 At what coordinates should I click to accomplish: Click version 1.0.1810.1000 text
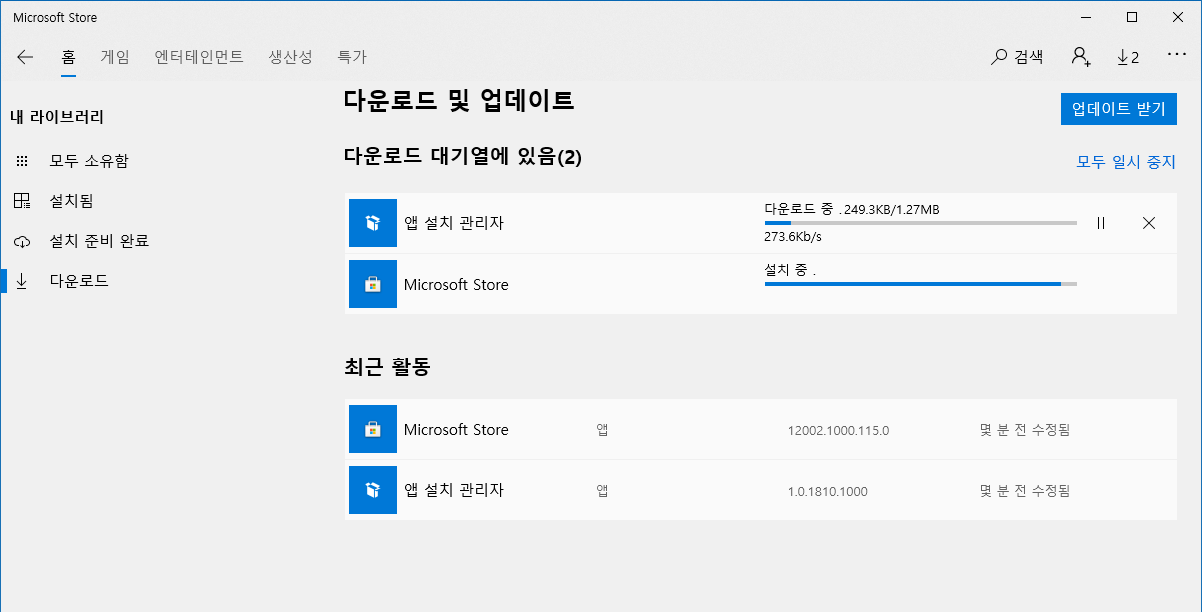828,491
